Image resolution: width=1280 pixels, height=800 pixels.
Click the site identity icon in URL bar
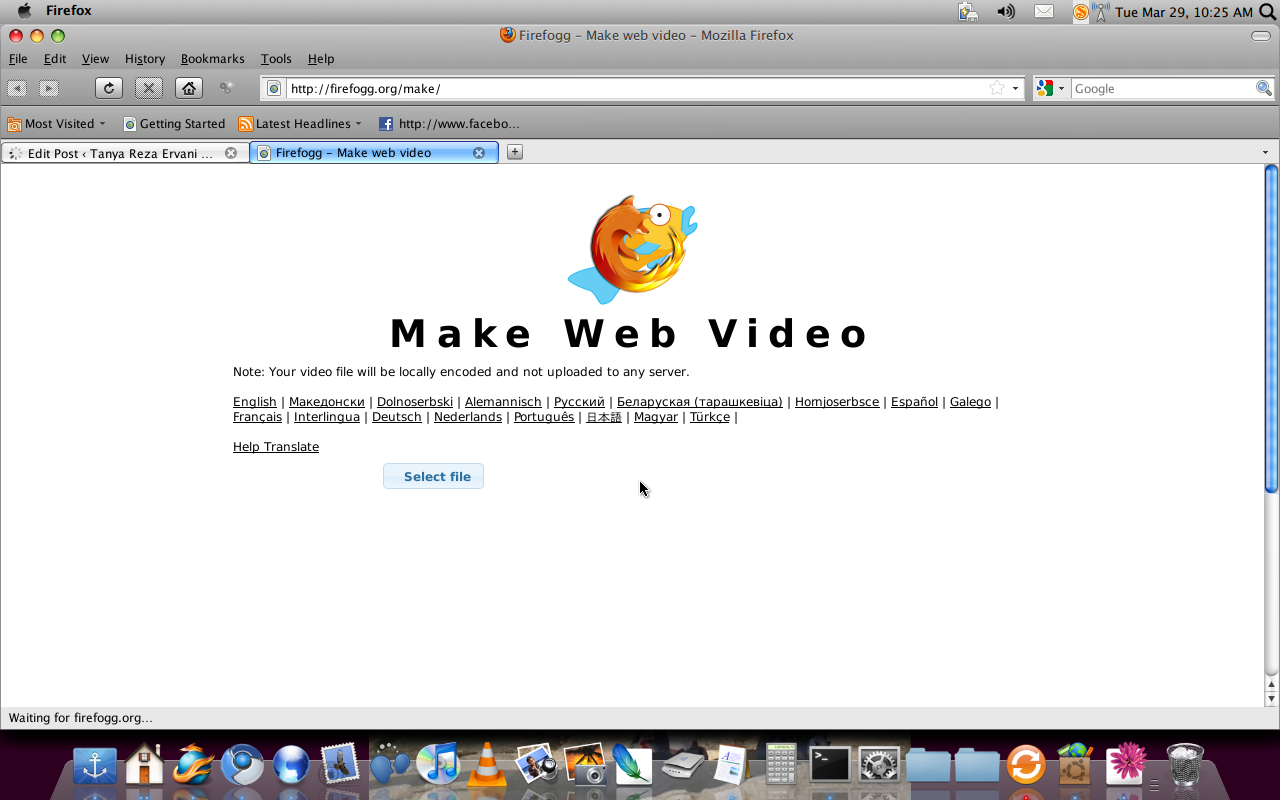pyautogui.click(x=274, y=88)
